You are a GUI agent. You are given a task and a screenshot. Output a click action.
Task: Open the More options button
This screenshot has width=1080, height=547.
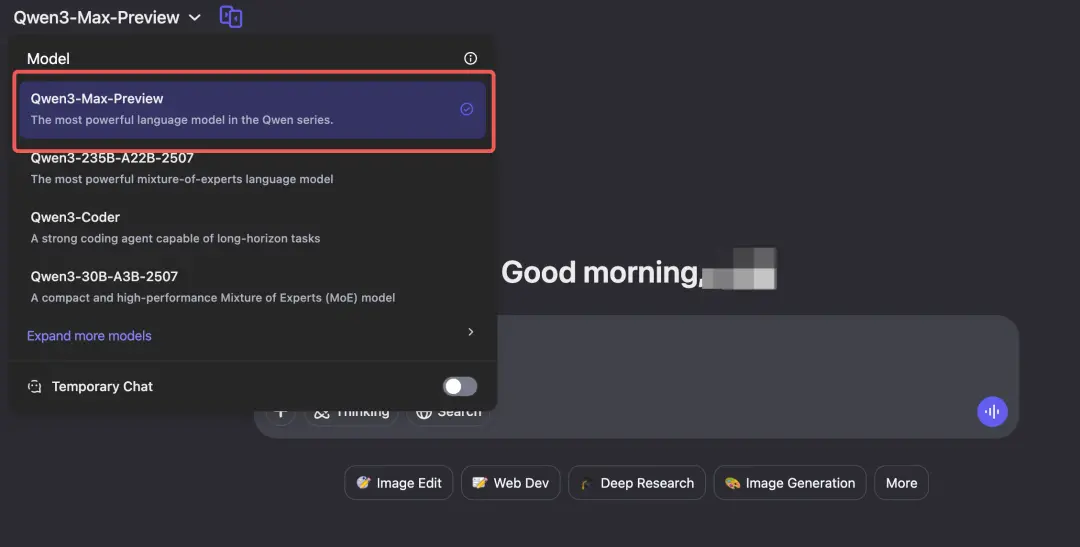tap(901, 483)
